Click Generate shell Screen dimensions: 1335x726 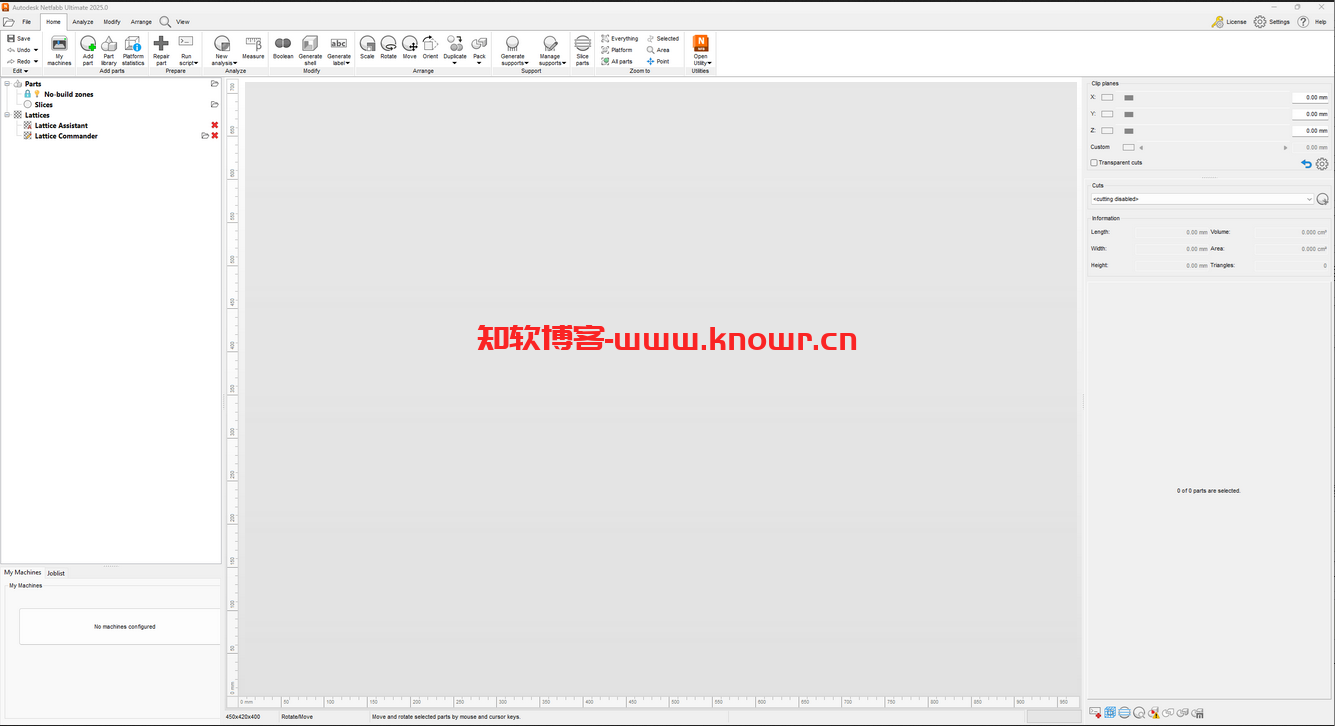pos(310,50)
